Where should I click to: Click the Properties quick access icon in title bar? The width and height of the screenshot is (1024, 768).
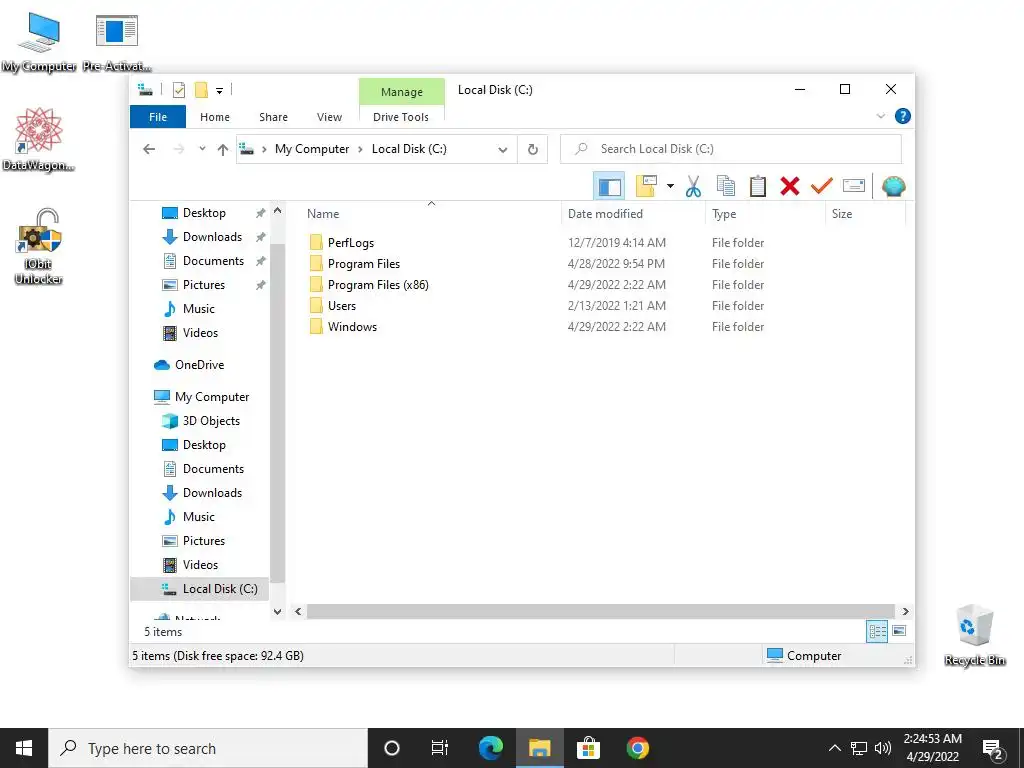(178, 90)
